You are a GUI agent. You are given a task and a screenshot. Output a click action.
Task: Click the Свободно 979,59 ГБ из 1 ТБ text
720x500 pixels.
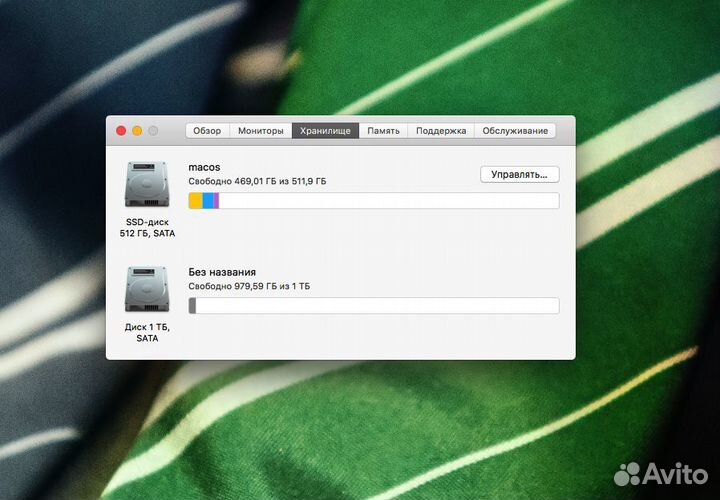coord(249,287)
